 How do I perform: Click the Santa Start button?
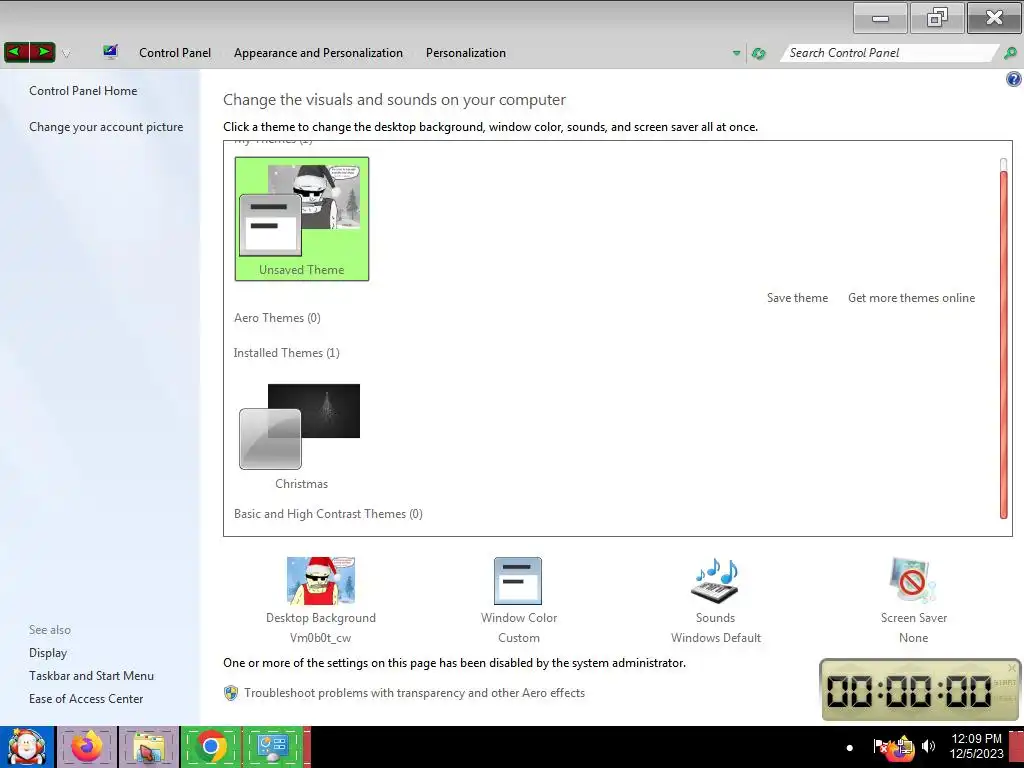26,747
